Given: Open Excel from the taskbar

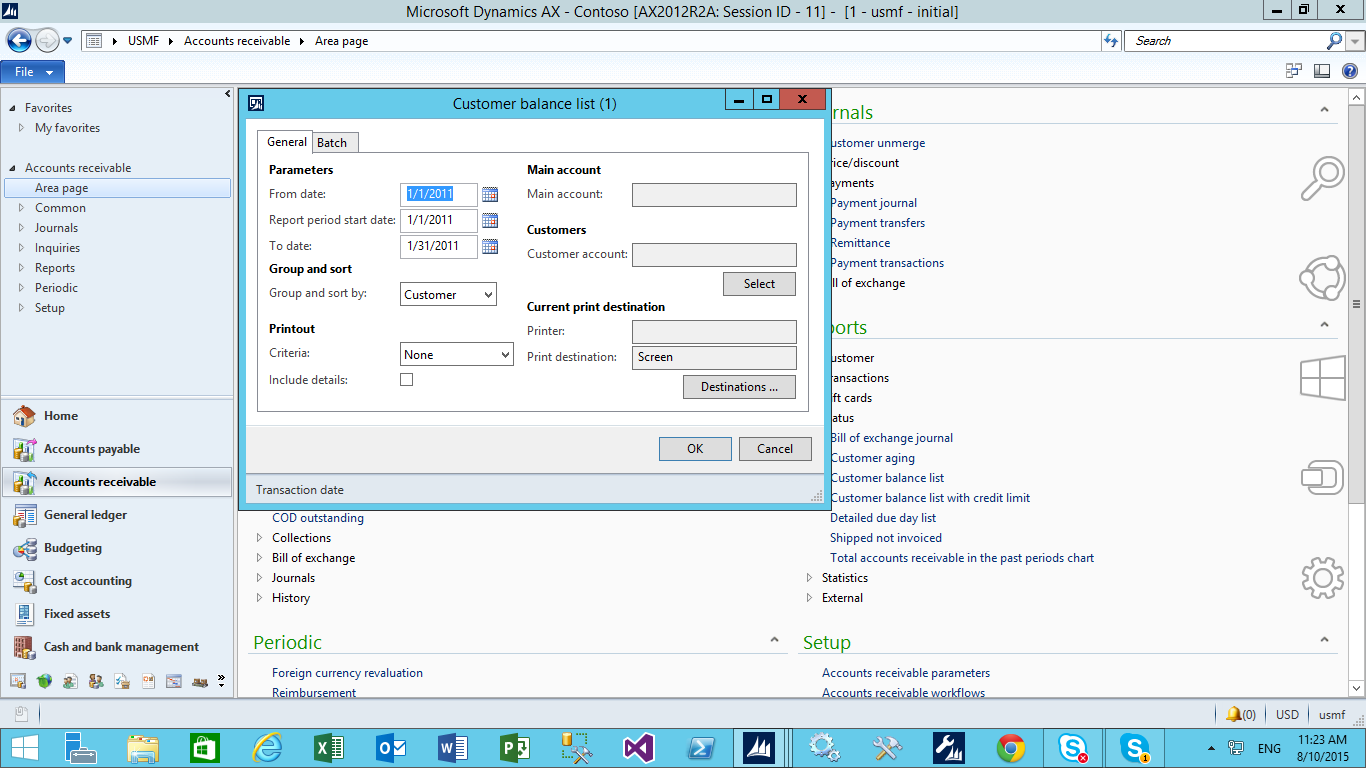Looking at the screenshot, I should pos(329,747).
